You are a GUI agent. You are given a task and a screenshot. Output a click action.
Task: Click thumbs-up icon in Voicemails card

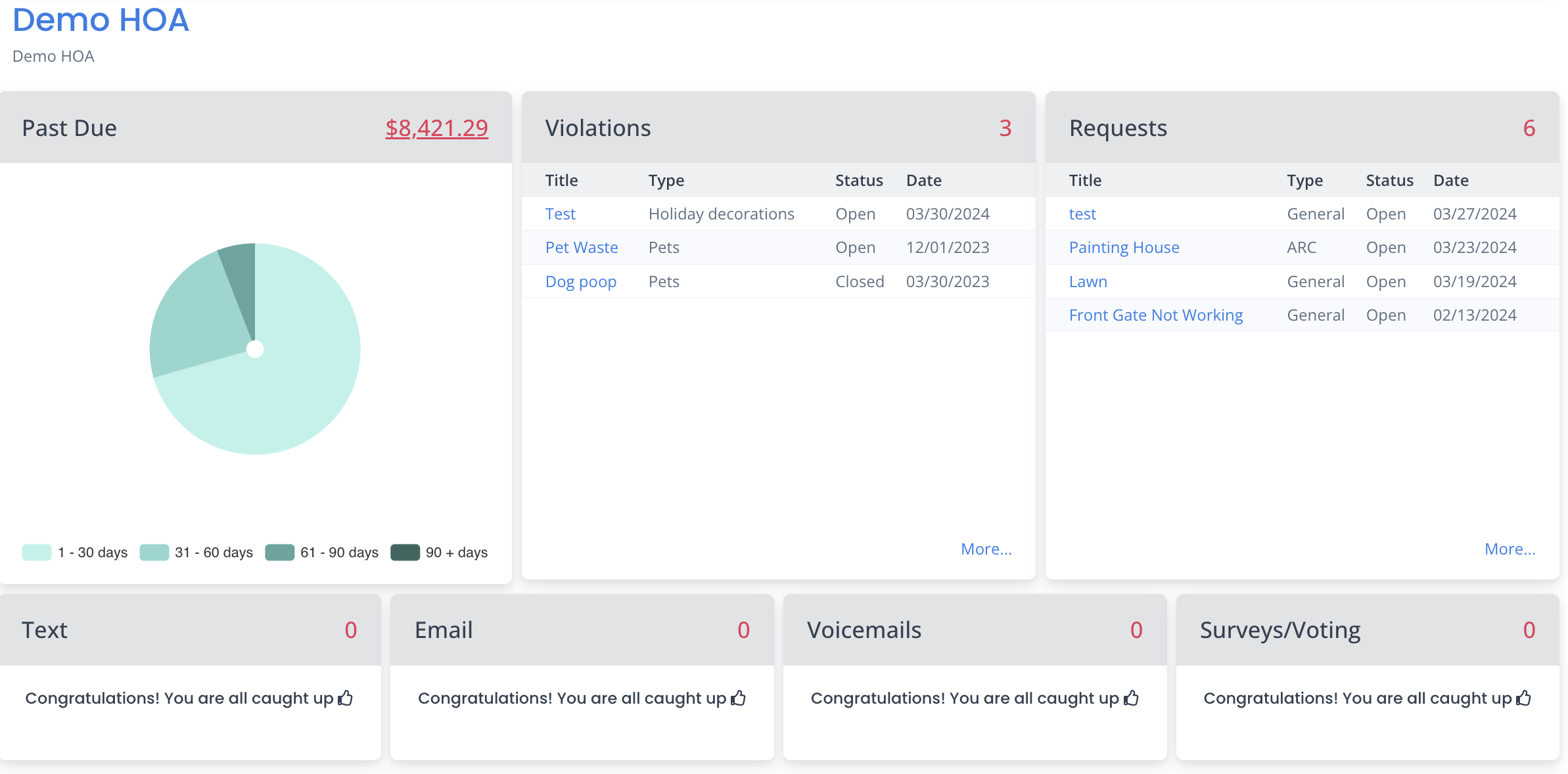coord(1131,698)
